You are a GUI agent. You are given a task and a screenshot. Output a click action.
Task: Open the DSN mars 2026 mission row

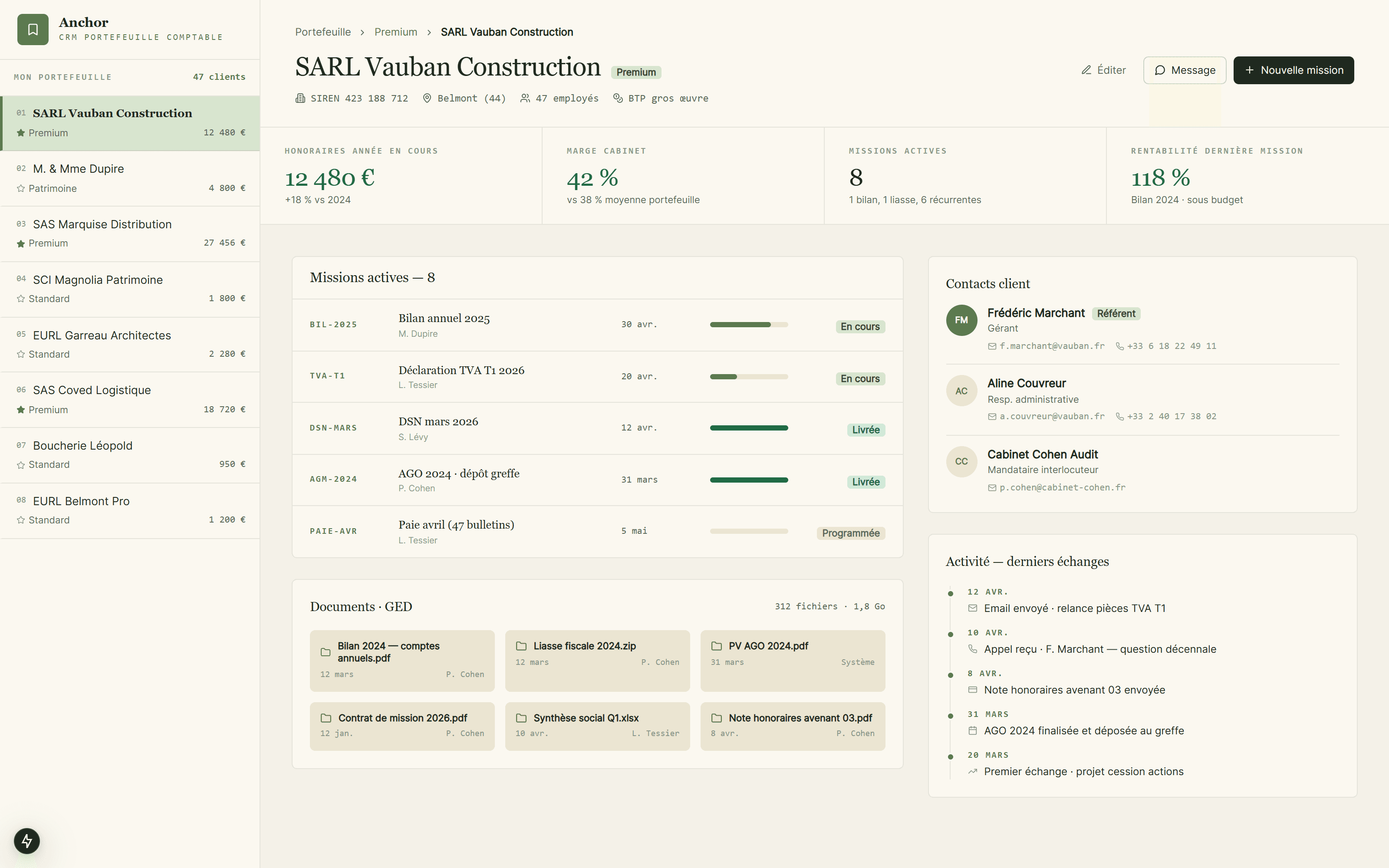[x=598, y=428]
